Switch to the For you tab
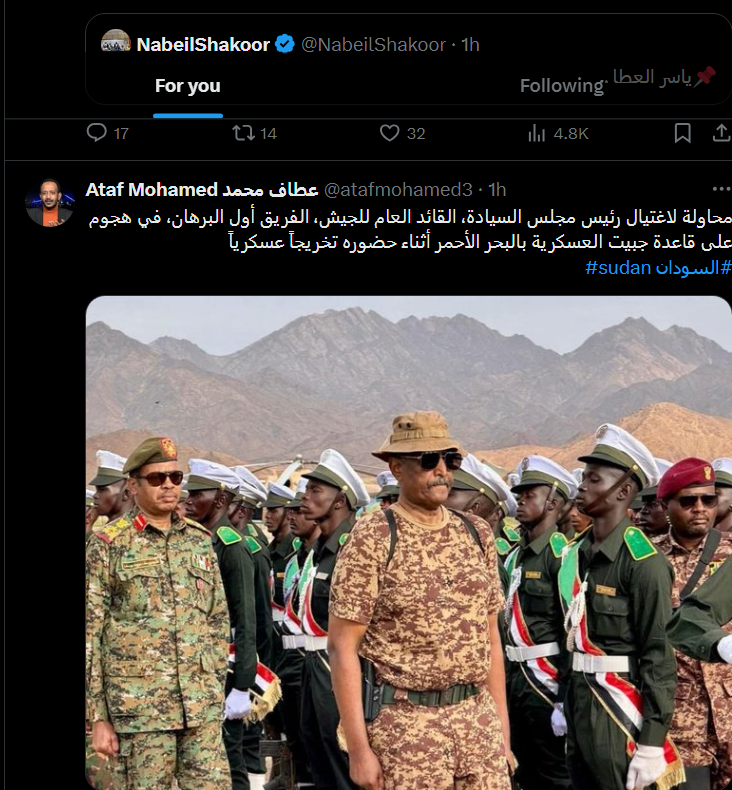This screenshot has height=790, width=732. click(187, 86)
